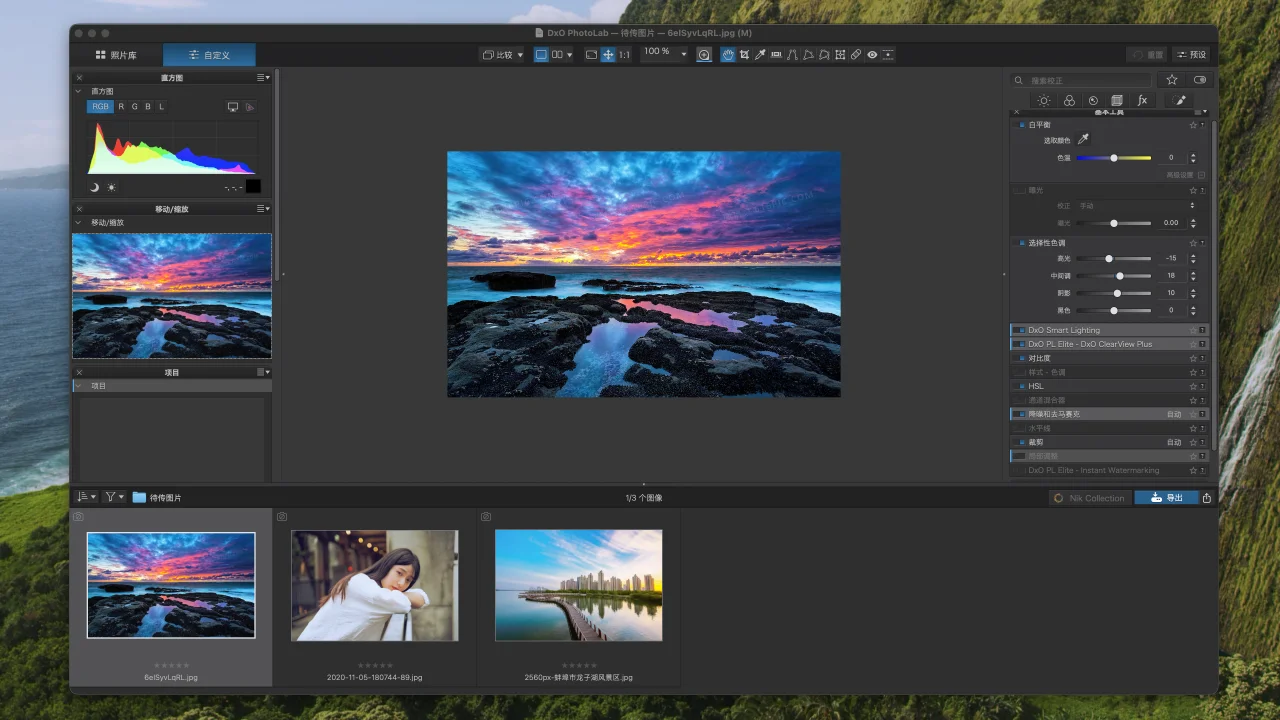This screenshot has width=1280, height=720.
Task: Open Nik Collection button
Action: (1089, 497)
